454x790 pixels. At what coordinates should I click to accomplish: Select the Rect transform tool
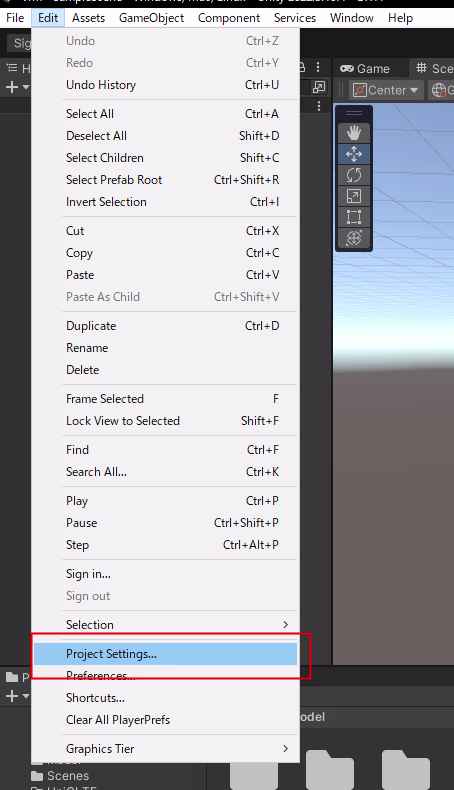coord(354,217)
